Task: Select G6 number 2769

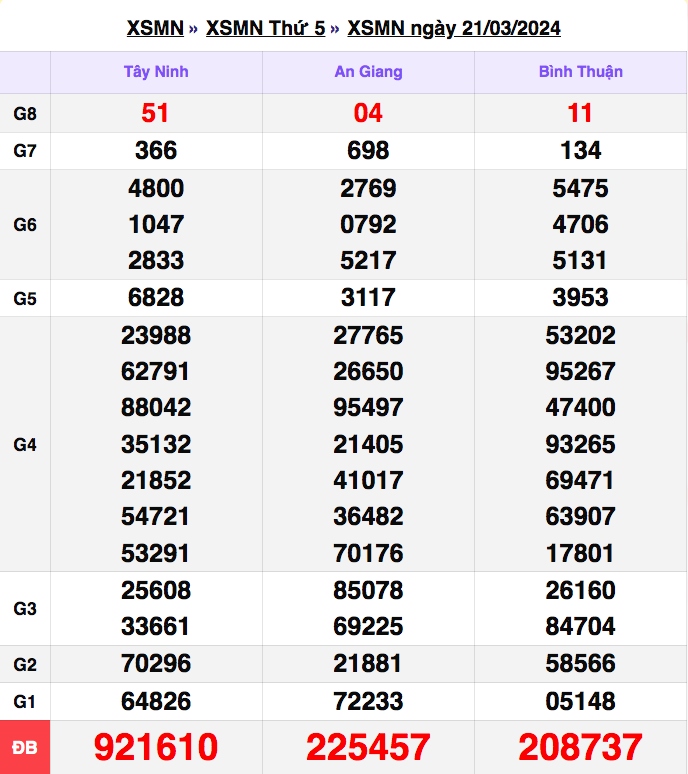Action: [368, 188]
